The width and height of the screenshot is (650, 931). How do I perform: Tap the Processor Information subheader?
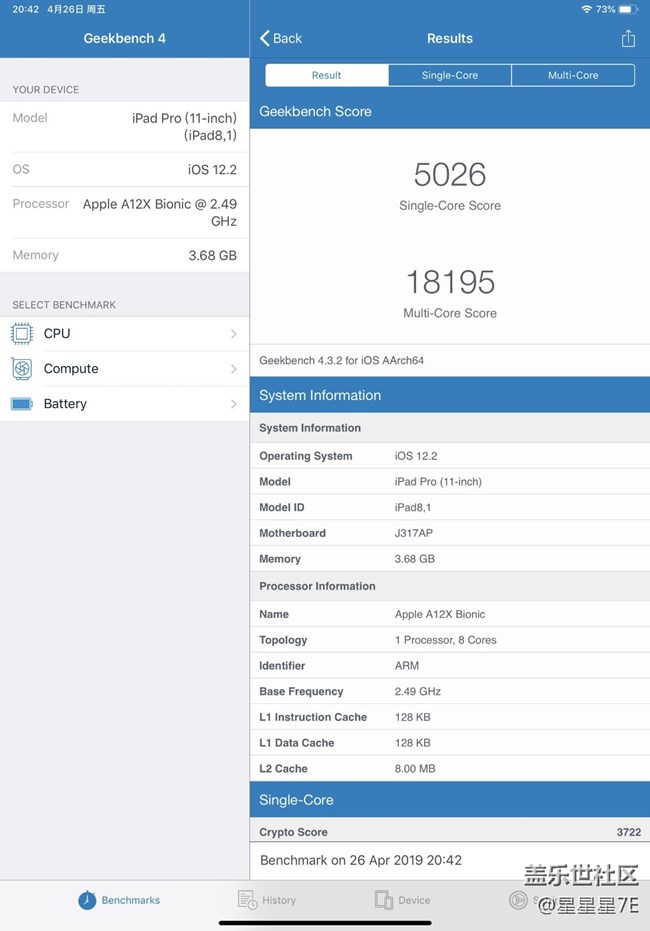click(x=450, y=586)
